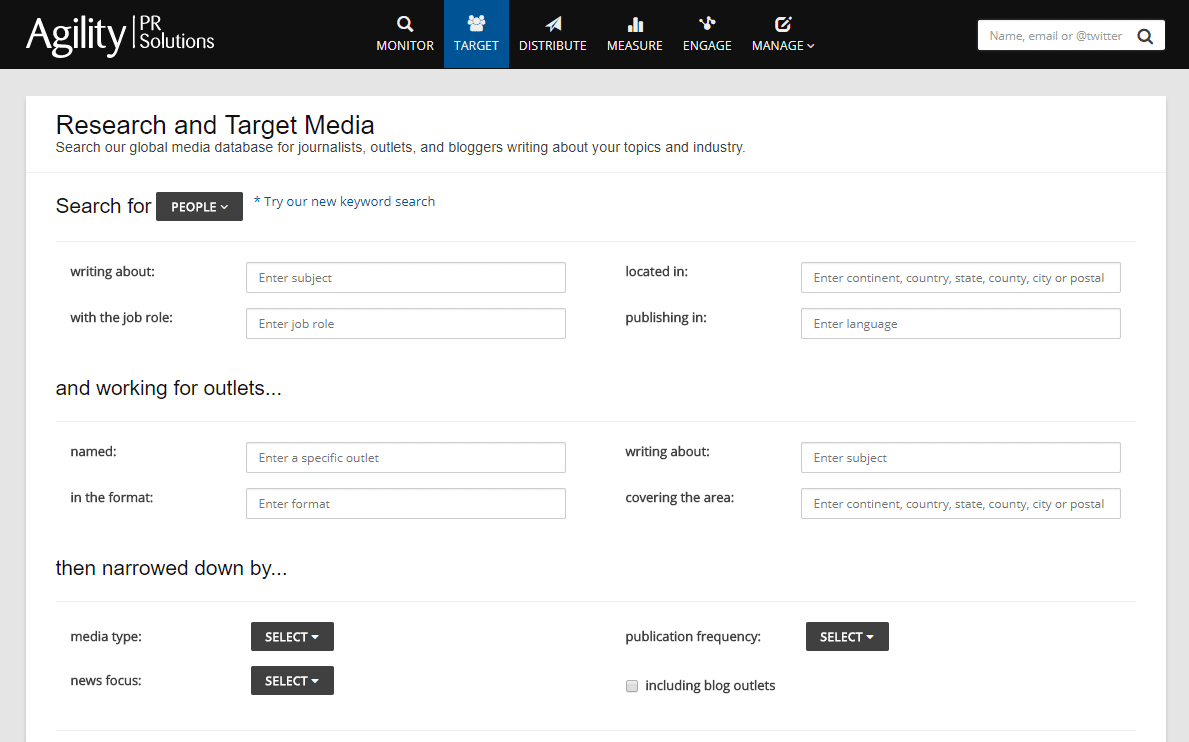Enable the including blog outlets checkbox
Viewport: 1189px width, 742px height.
[631, 686]
